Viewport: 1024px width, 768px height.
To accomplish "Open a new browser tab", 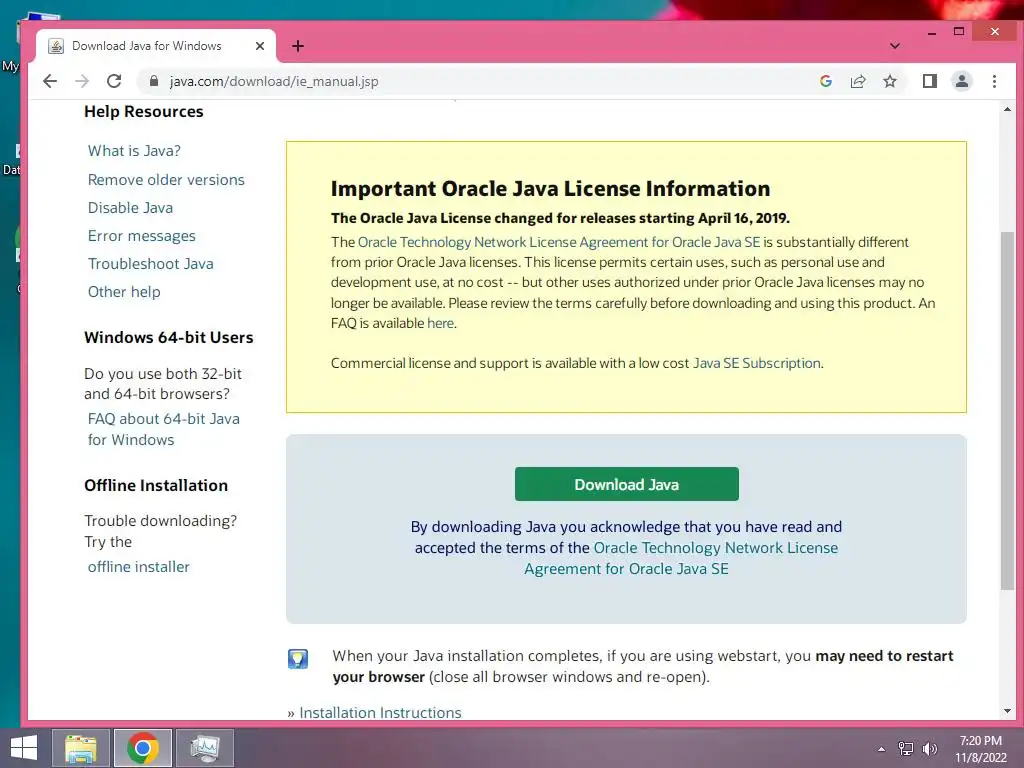I will (298, 46).
